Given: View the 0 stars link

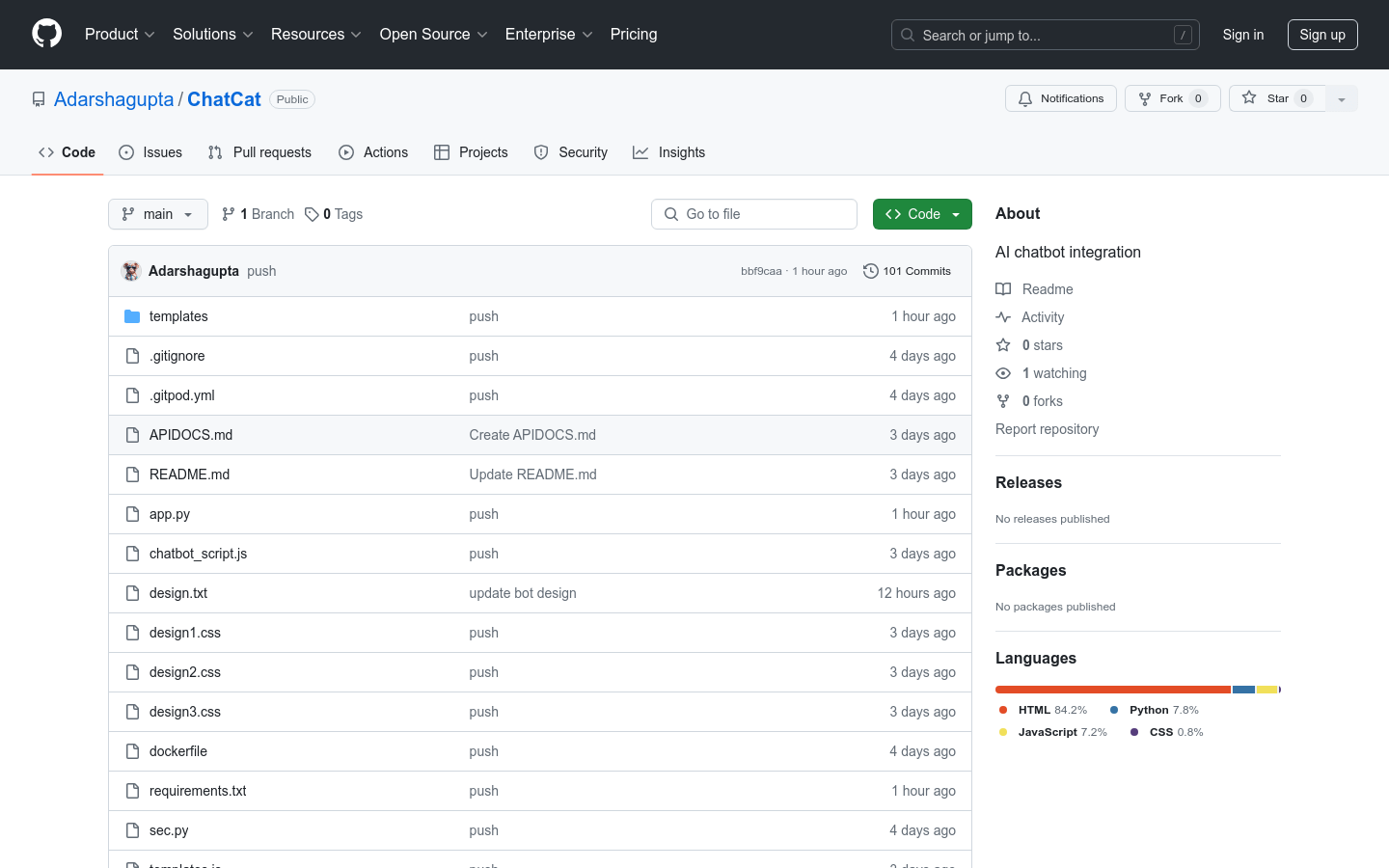Looking at the screenshot, I should pyautogui.click(x=1029, y=345).
